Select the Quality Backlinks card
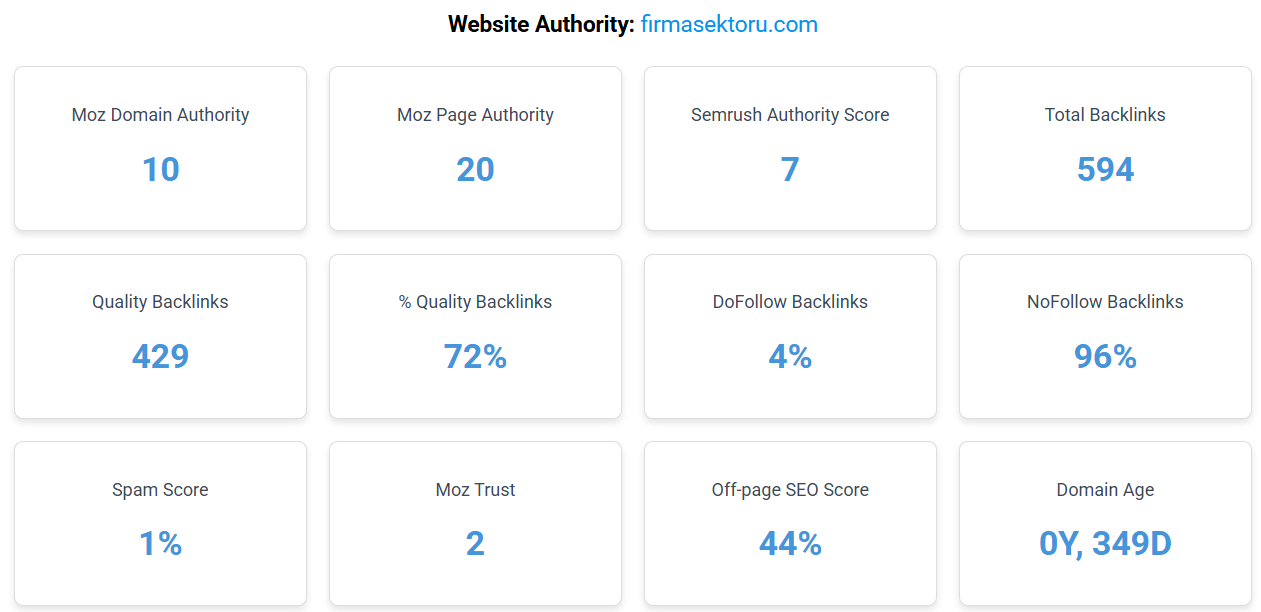Viewport: 1261px width, 612px height. (x=160, y=336)
